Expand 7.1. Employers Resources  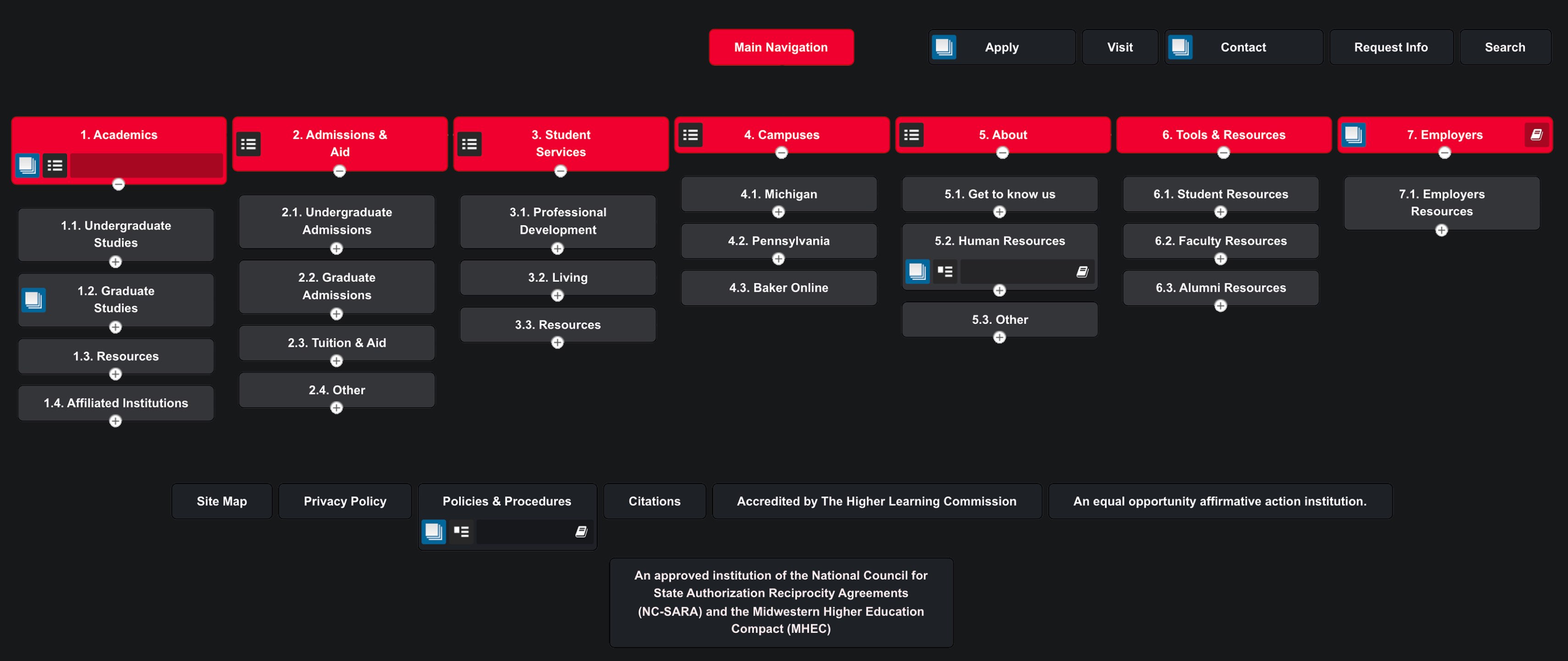[x=1441, y=230]
